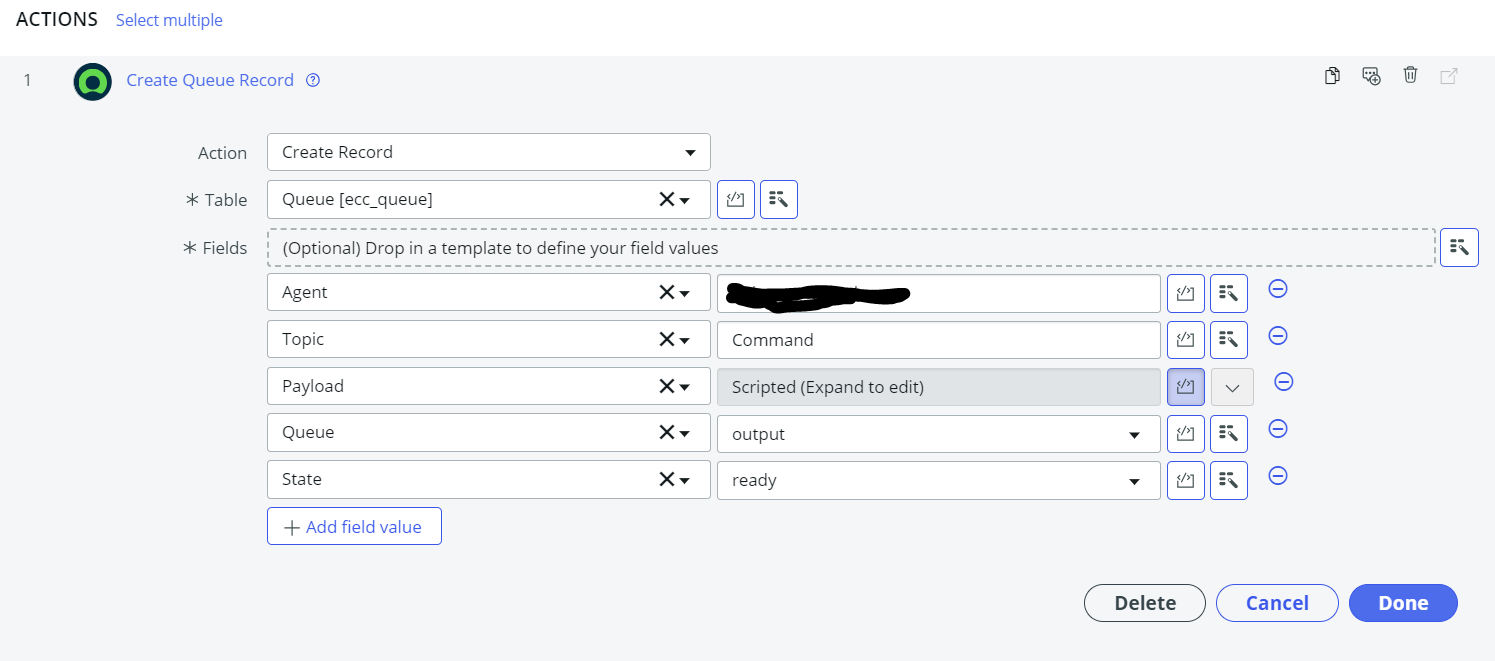This screenshot has width=1495, height=661.
Task: Toggle script editor for the Table field
Action: tap(736, 199)
